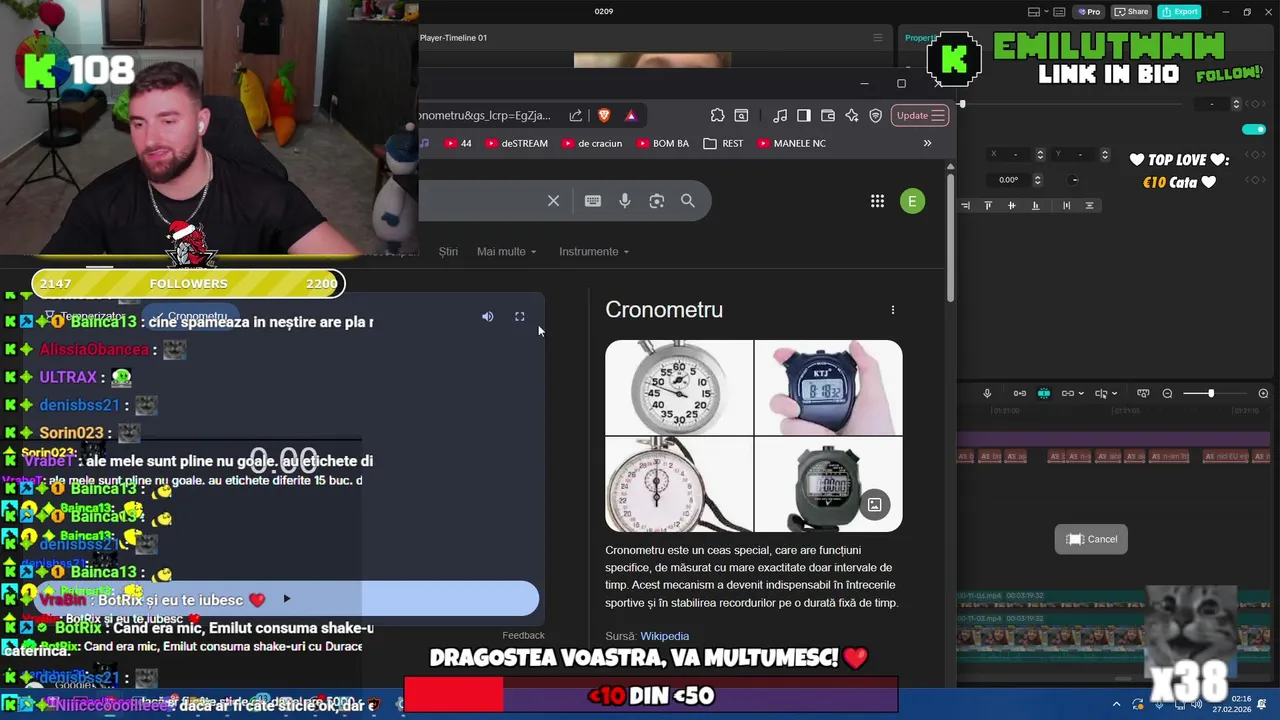The height and width of the screenshot is (720, 1280).
Task: Open the Wikipedia source link
Action: click(664, 636)
